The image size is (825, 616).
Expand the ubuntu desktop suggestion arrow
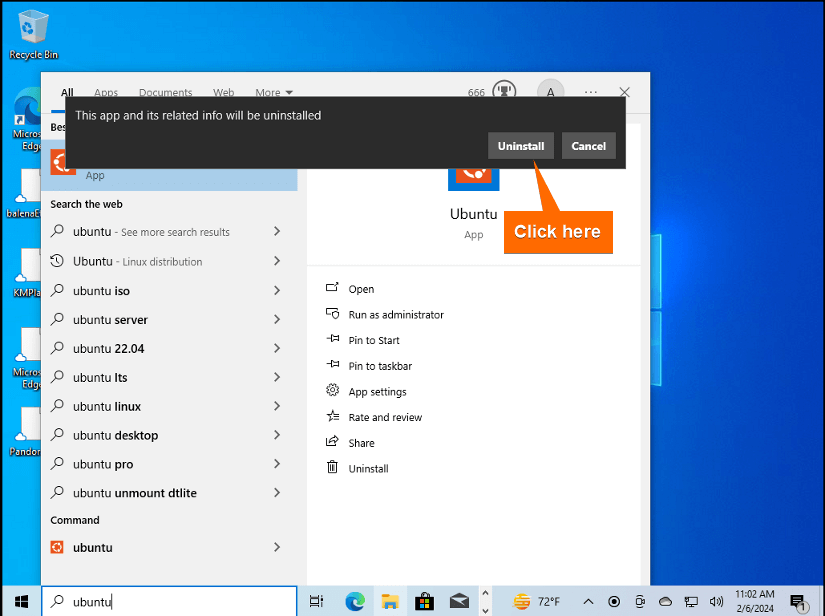pos(277,435)
